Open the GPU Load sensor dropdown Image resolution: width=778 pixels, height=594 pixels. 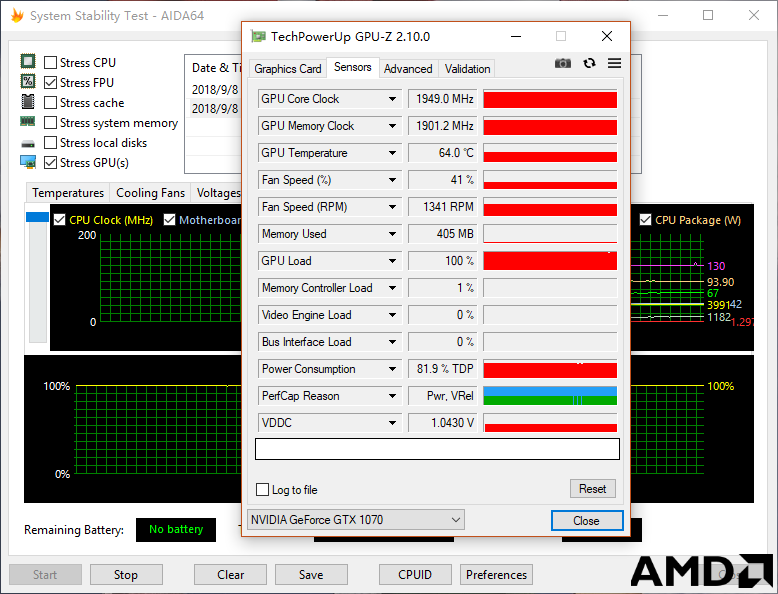point(392,261)
